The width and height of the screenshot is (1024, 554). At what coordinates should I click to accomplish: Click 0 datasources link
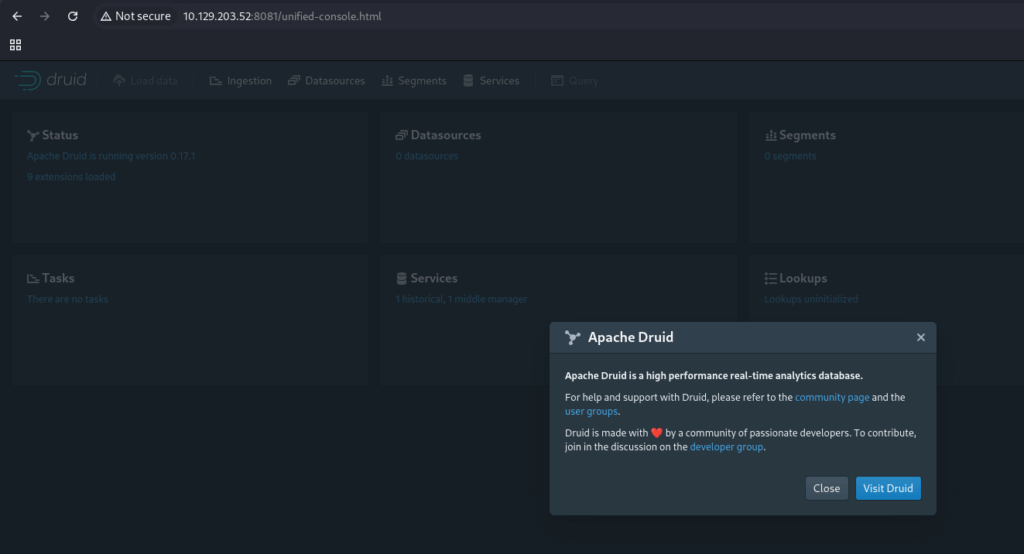(x=426, y=155)
